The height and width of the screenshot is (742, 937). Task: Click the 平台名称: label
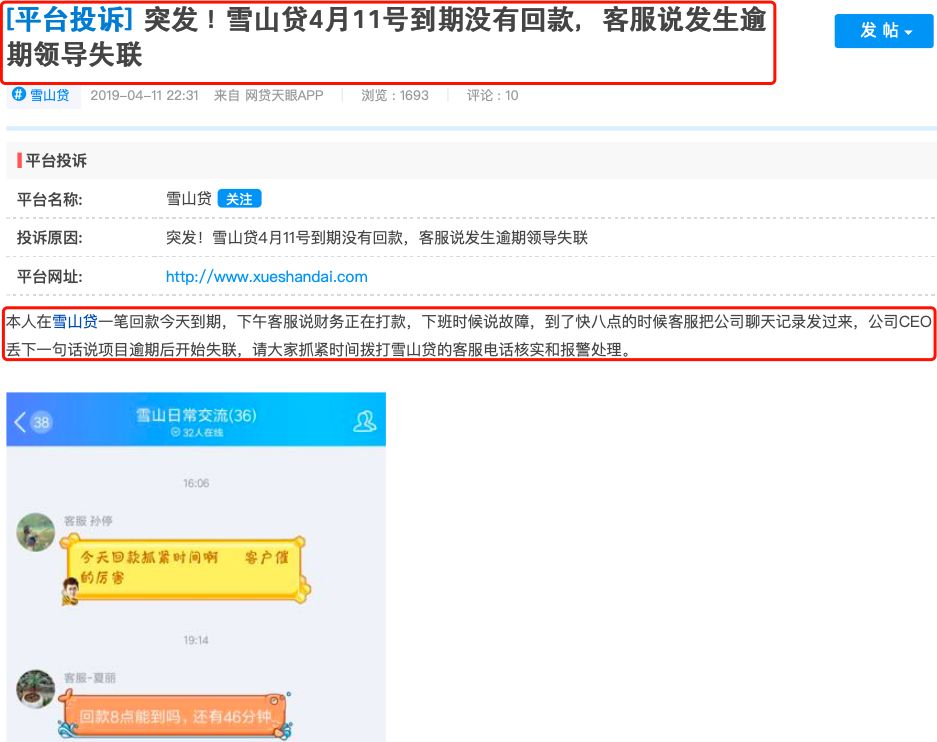pos(49,200)
